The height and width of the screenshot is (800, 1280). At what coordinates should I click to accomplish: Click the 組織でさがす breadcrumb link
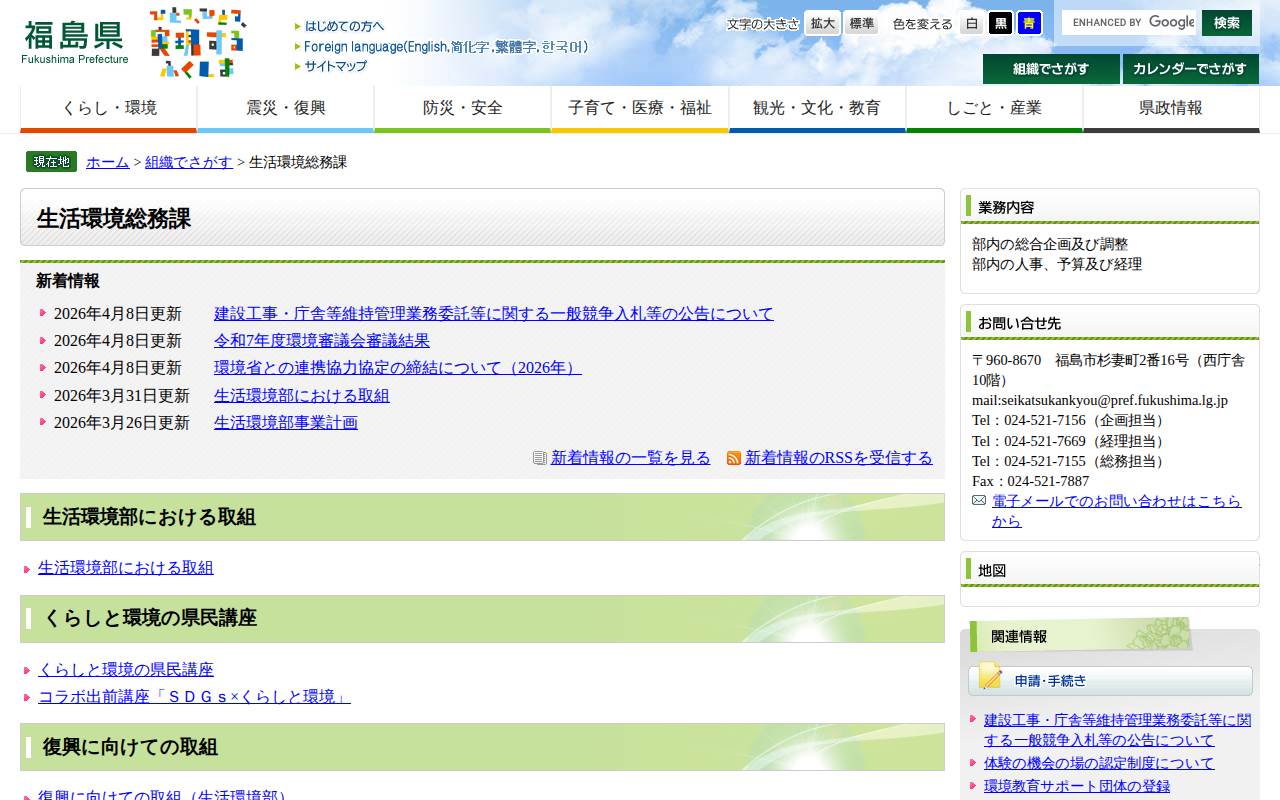[189, 162]
